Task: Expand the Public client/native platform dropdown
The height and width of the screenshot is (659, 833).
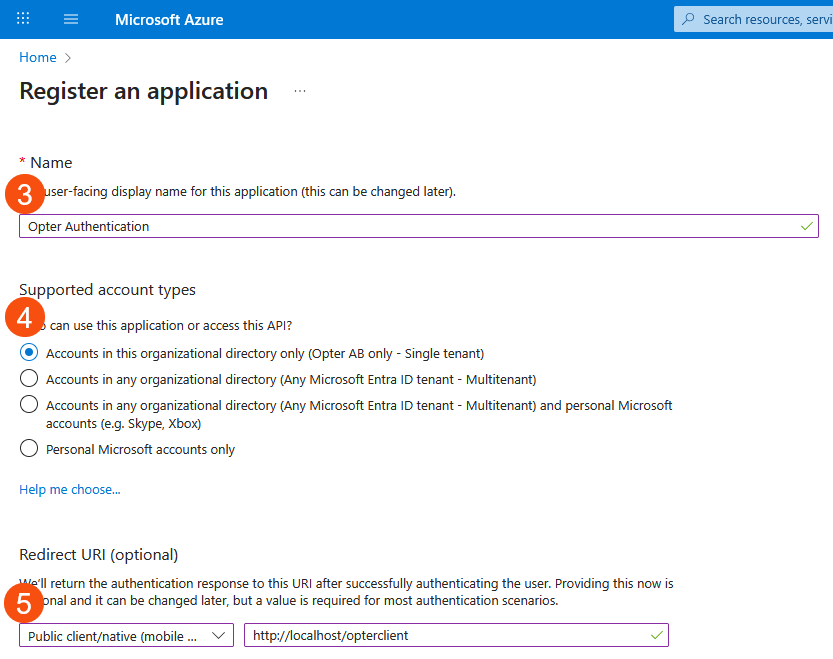Action: coord(126,635)
